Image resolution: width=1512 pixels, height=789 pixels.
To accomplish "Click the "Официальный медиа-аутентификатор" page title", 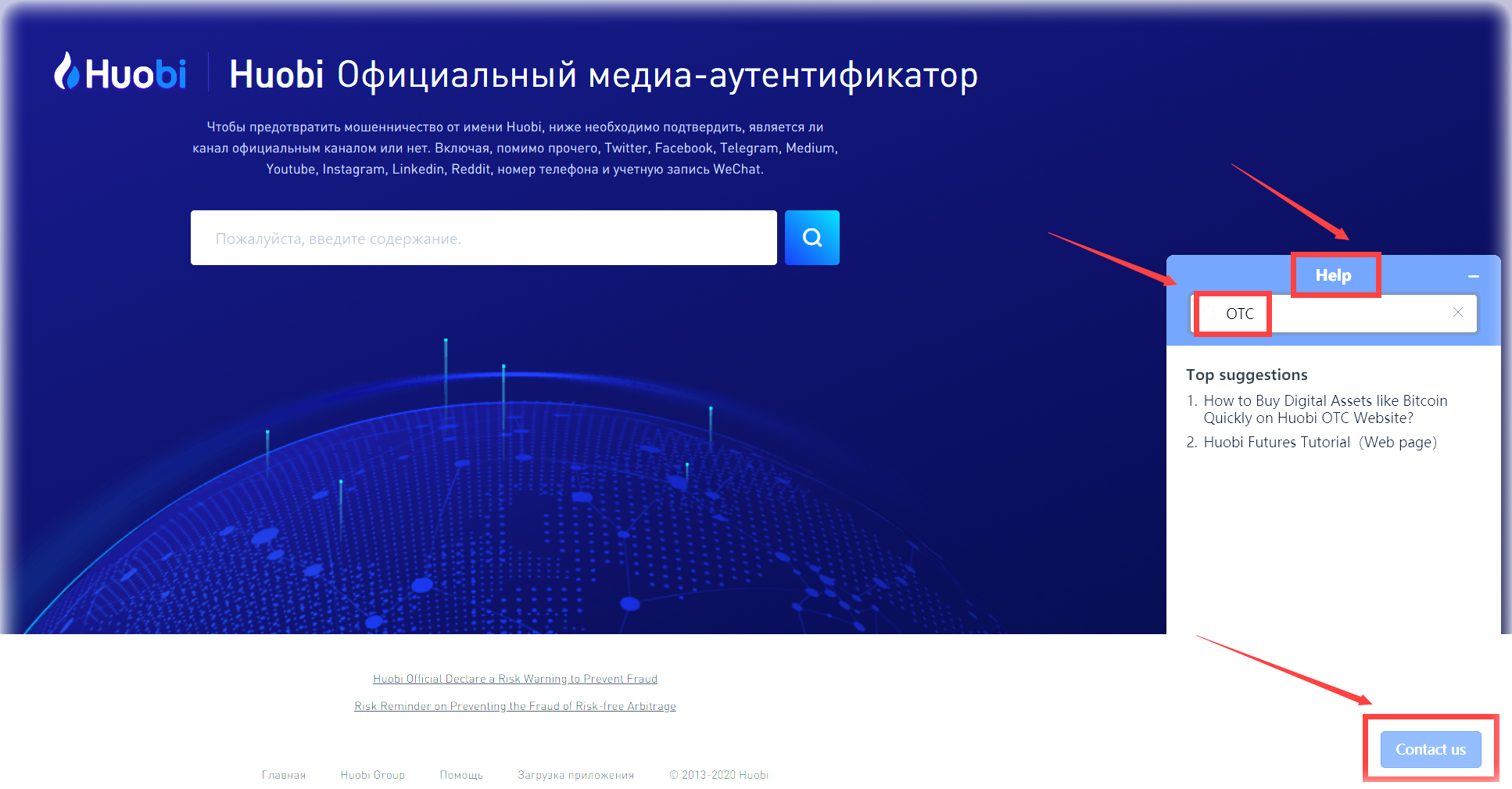I will click(657, 75).
